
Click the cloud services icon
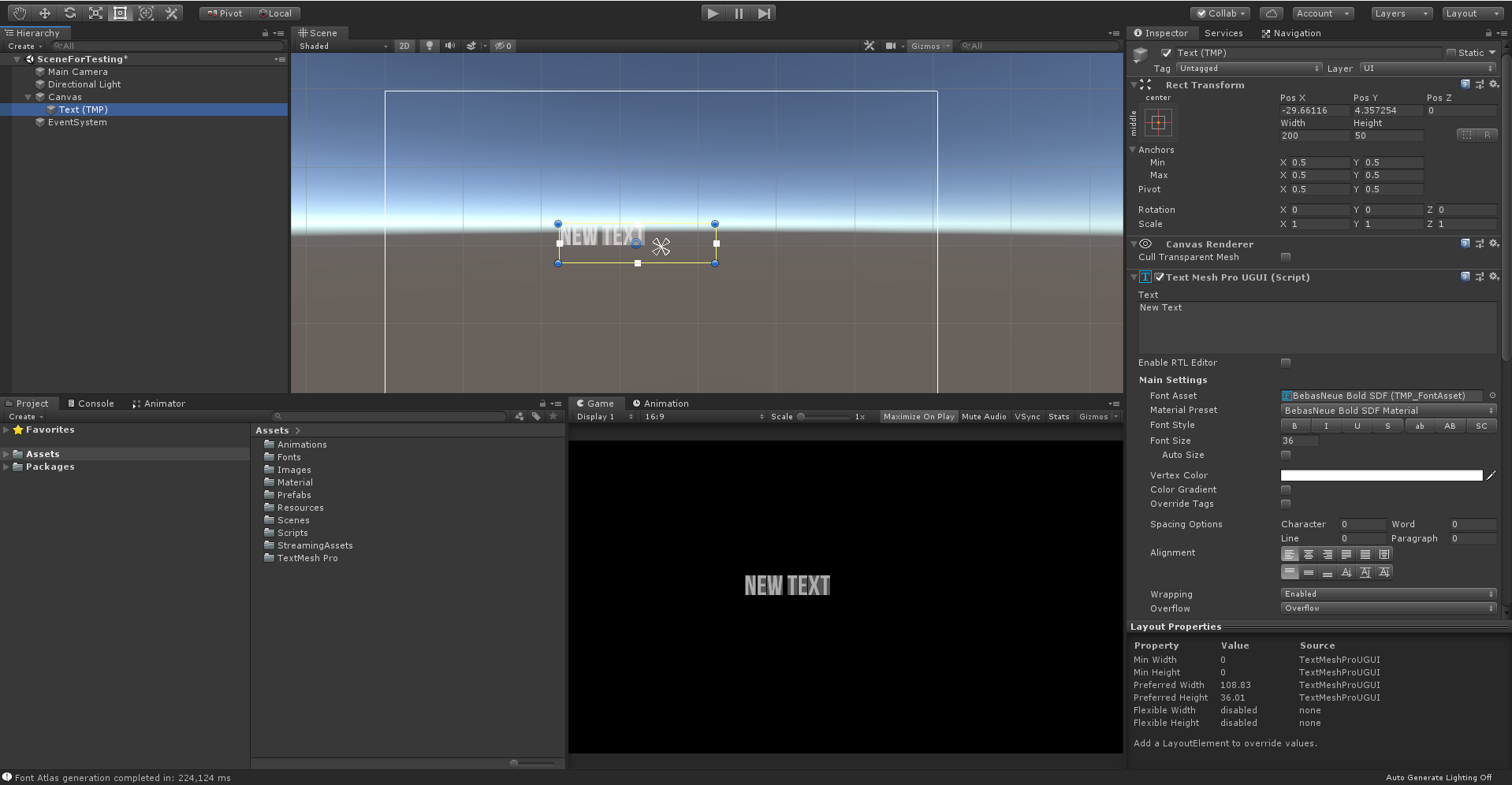pyautogui.click(x=1271, y=13)
